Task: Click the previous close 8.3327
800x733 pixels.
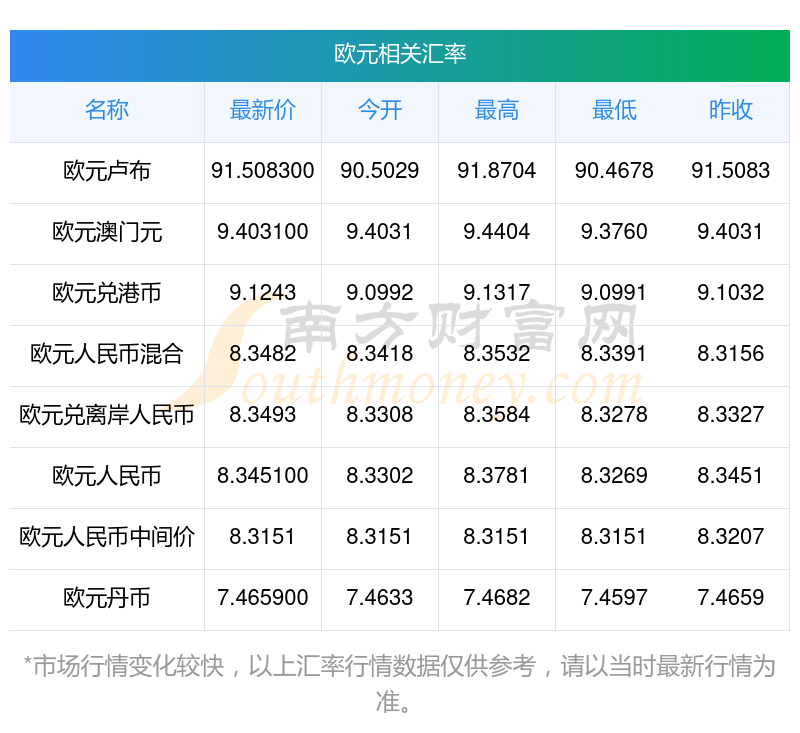Action: (x=731, y=414)
